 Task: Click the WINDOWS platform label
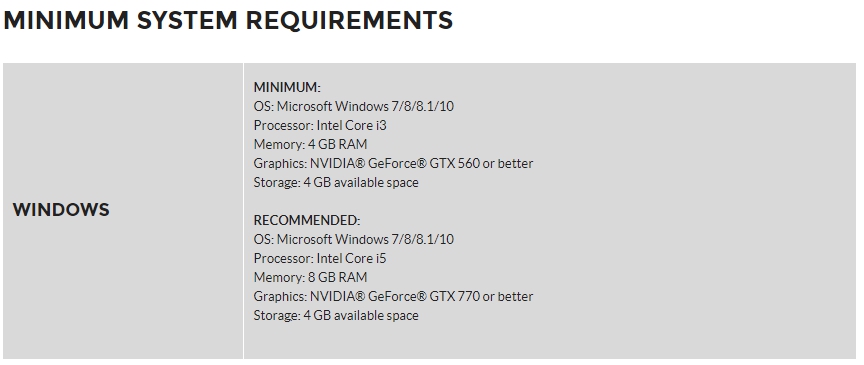61,210
